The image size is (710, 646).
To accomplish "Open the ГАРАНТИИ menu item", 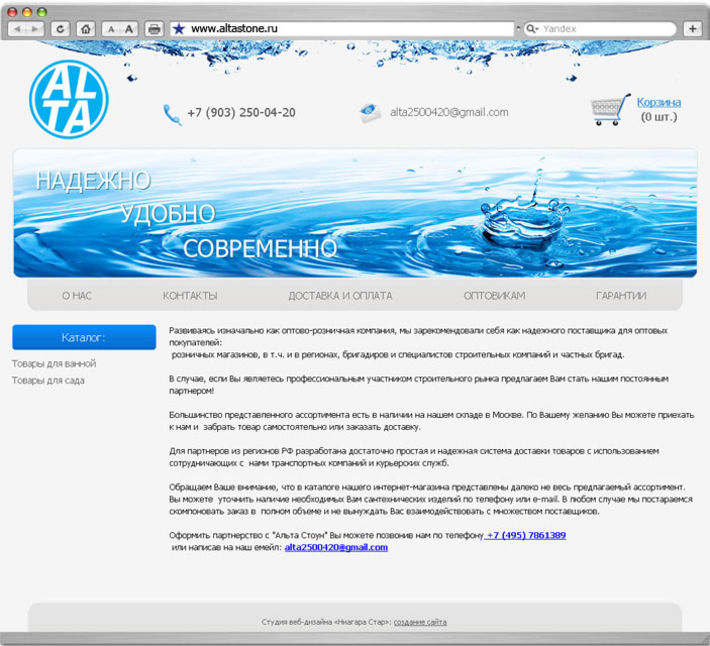I will coord(621,296).
